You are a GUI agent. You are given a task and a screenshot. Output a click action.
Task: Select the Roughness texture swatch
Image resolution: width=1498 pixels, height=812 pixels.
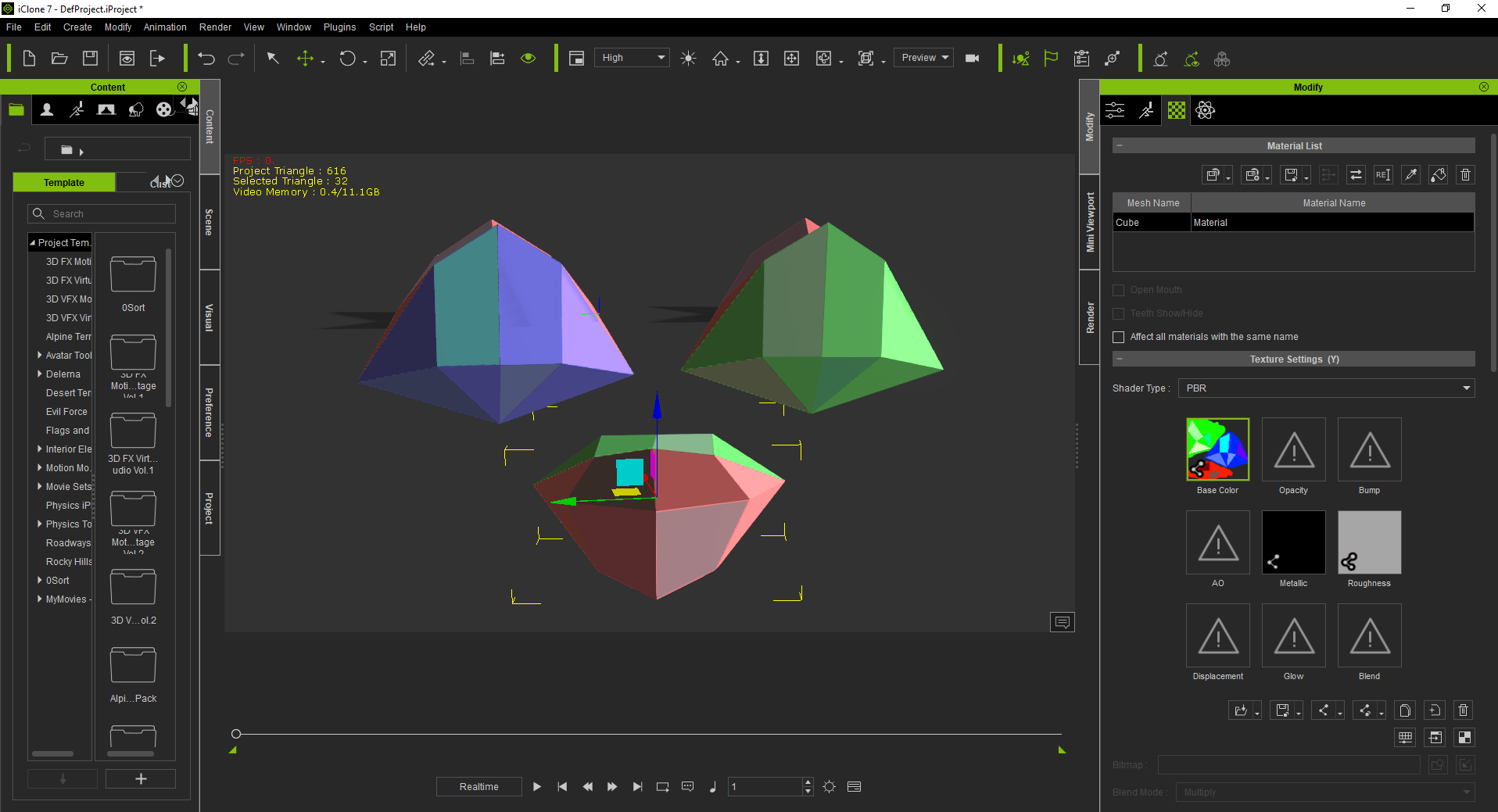1369,542
